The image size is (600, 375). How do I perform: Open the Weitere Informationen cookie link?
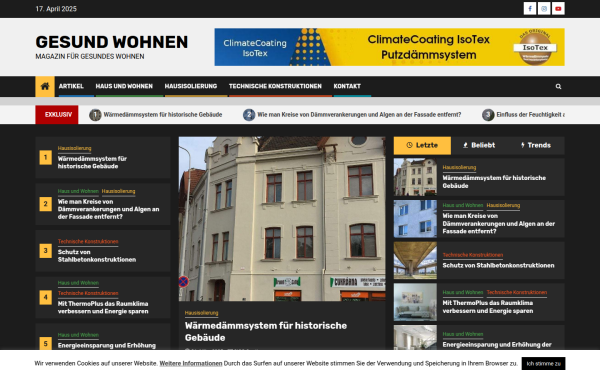(x=191, y=364)
